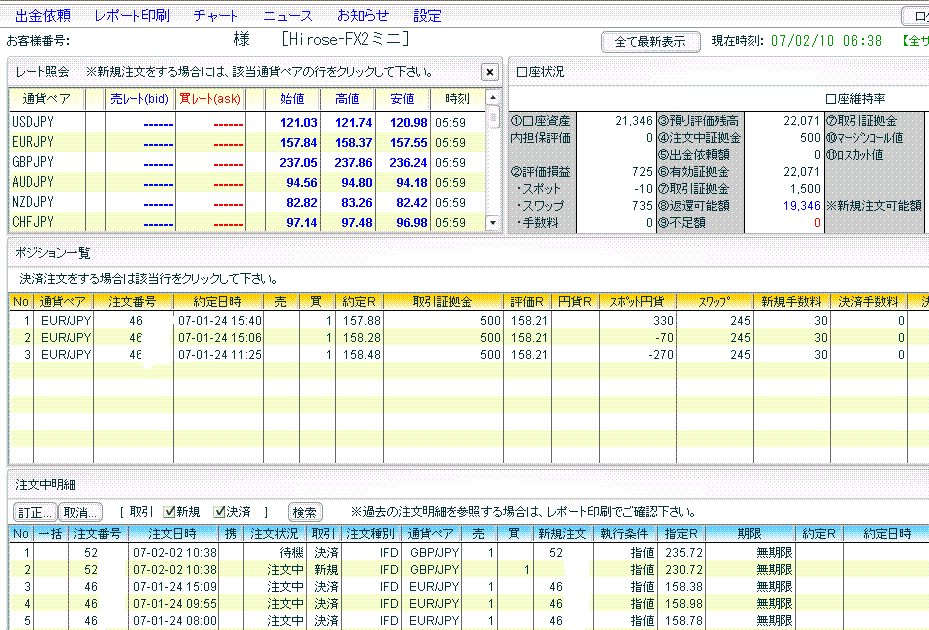The image size is (929, 630).
Task: Uncheck the 決済 filter checkbox
Action: click(x=220, y=512)
